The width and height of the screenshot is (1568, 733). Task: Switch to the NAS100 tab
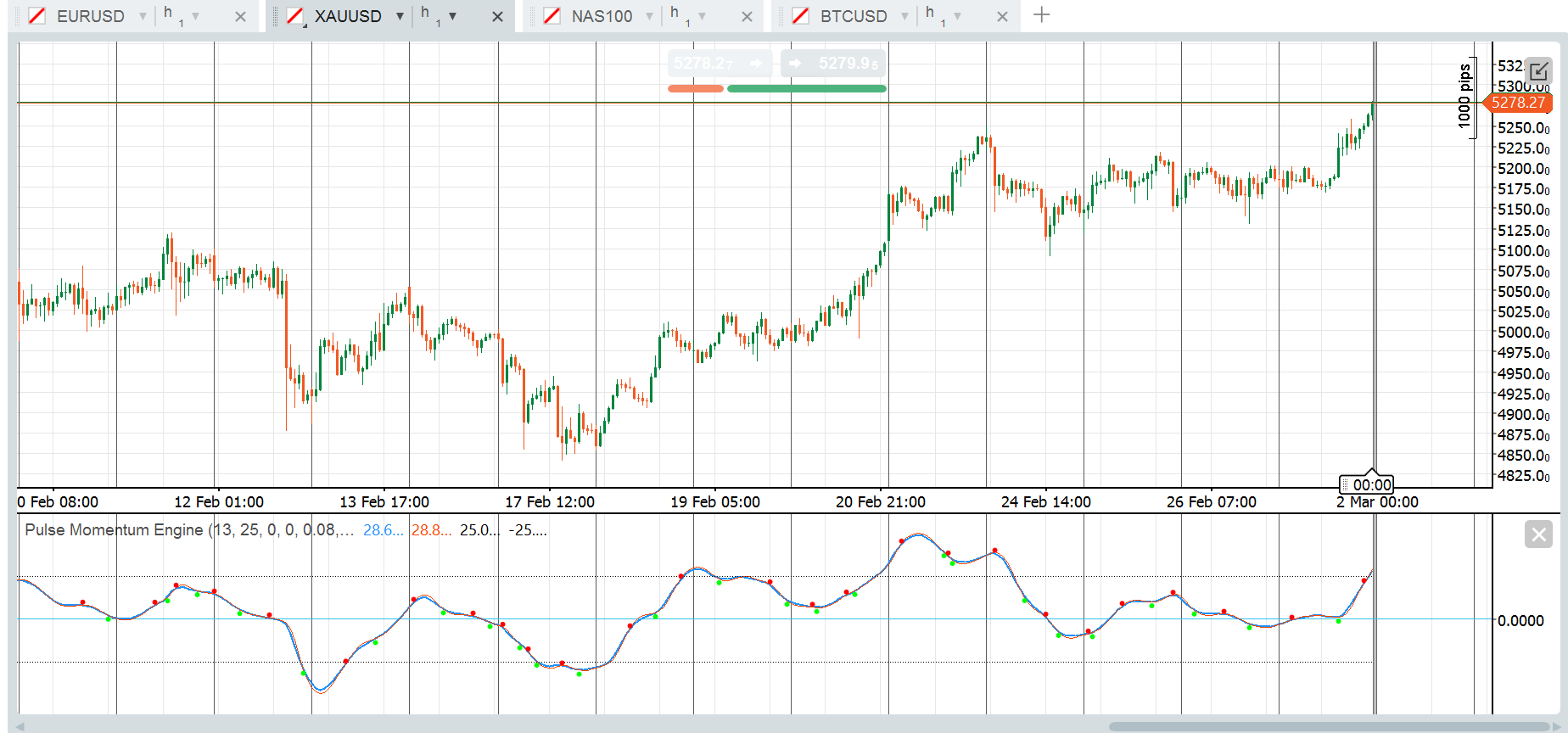click(x=602, y=16)
